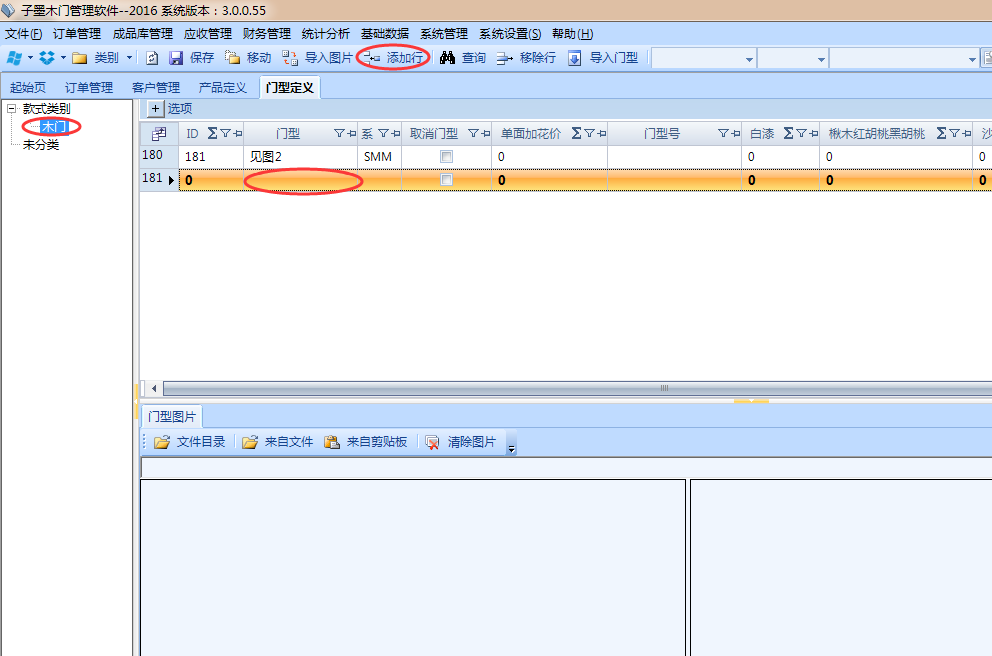The image size is (992, 656).
Task: Open the first empty combo box in toolbar
Action: (x=750, y=59)
